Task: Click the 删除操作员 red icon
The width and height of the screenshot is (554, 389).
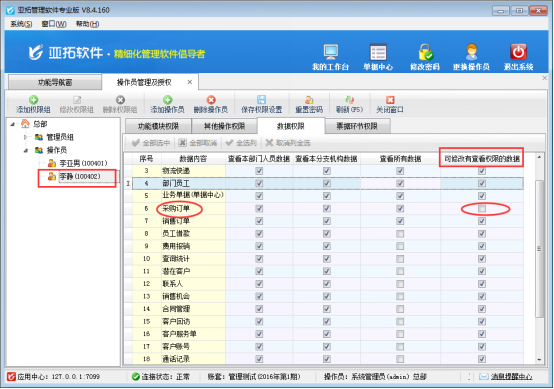Action: click(x=211, y=100)
